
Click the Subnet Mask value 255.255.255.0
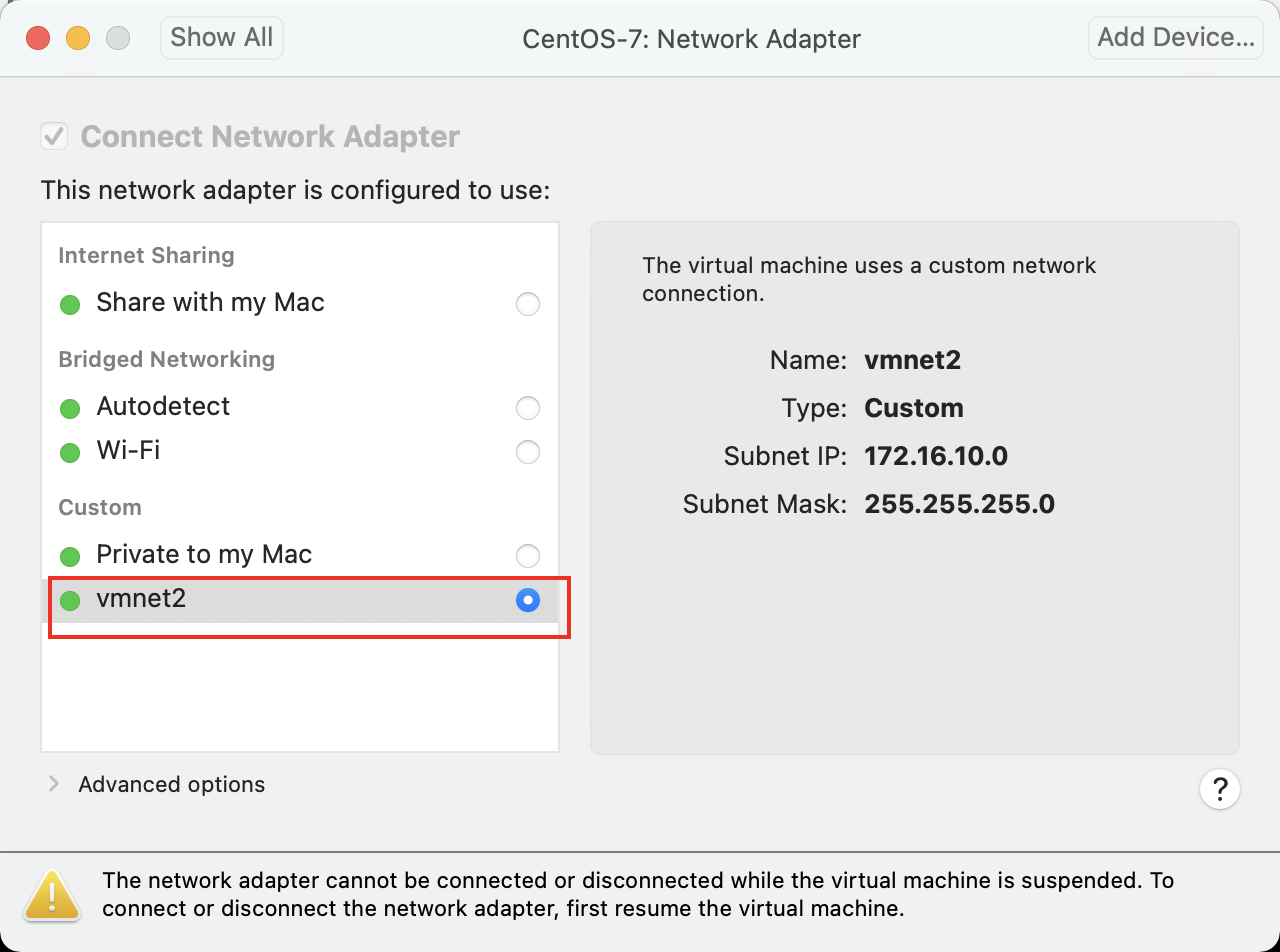tap(960, 503)
